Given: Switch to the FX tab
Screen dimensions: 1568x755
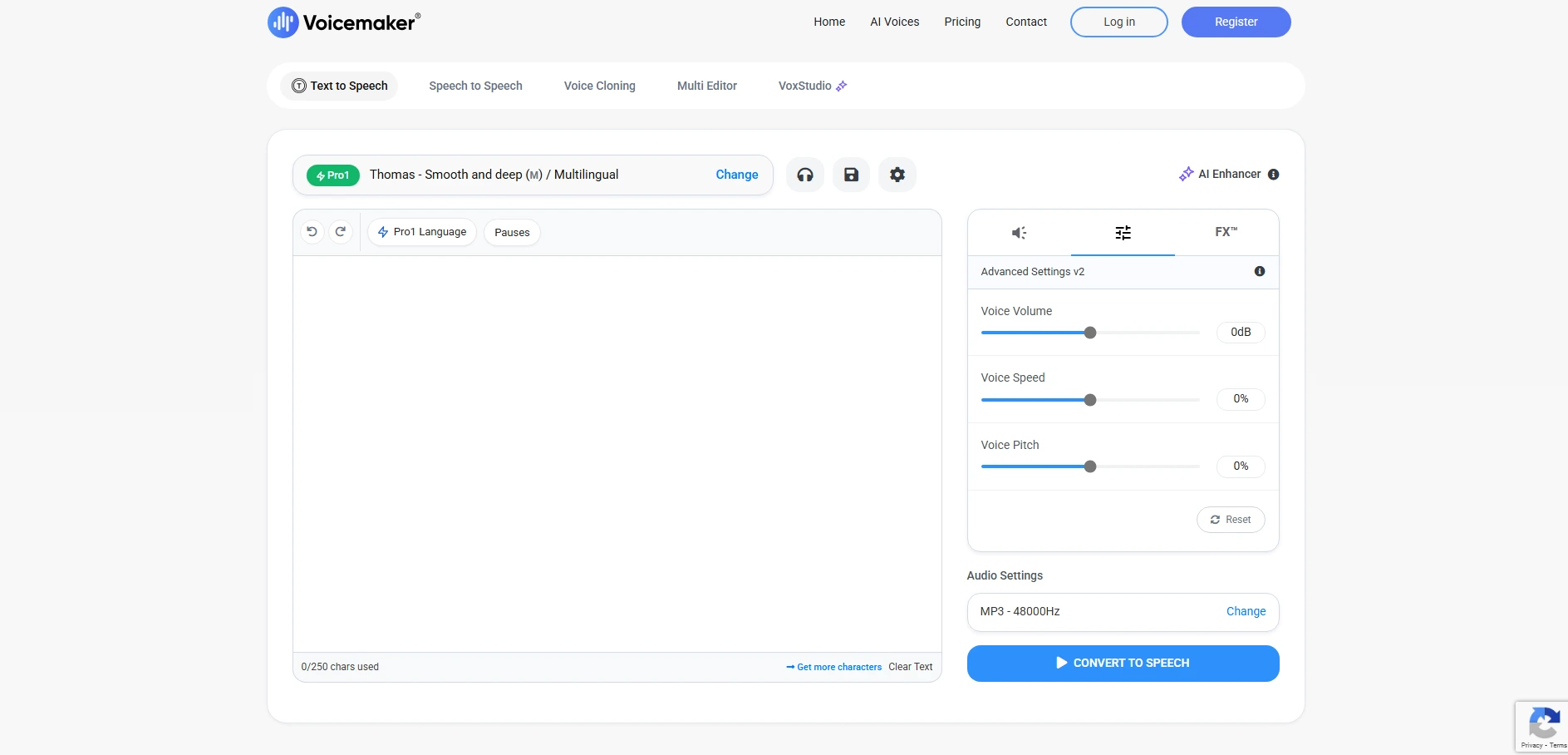Looking at the screenshot, I should 1226,232.
